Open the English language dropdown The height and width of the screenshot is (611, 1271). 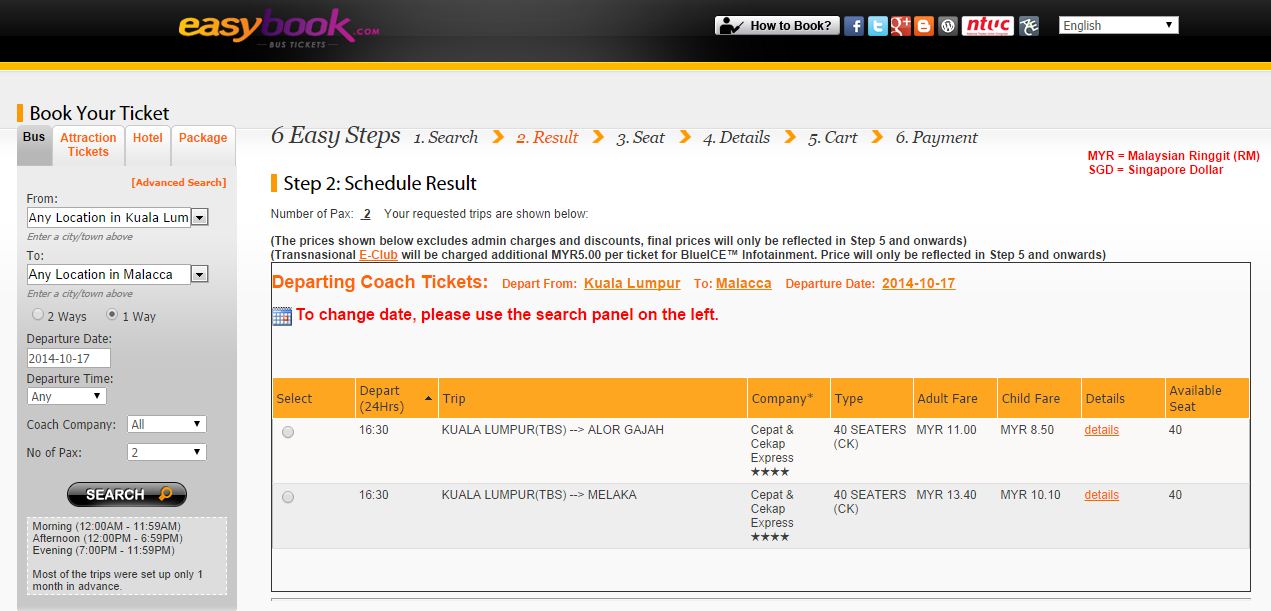pyautogui.click(x=1119, y=26)
